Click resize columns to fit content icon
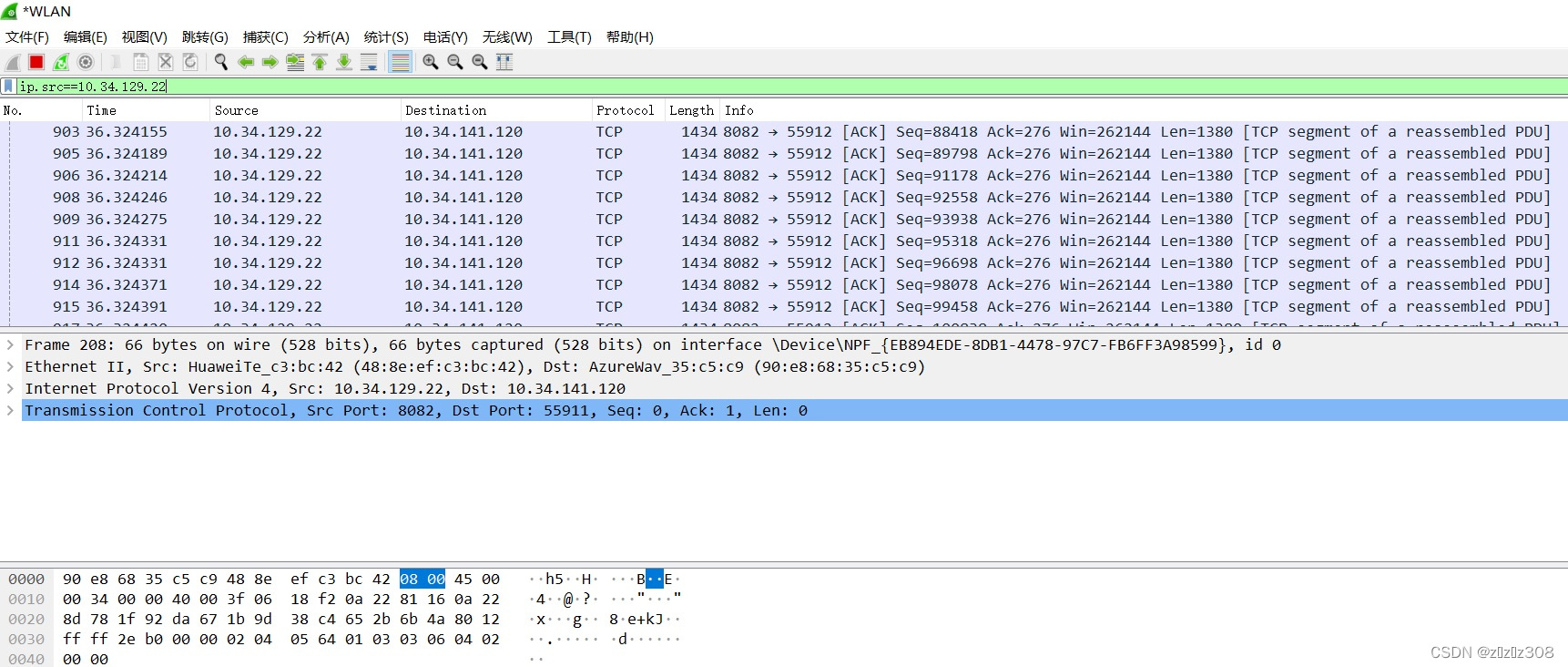Image resolution: width=1568 pixels, height=667 pixels. (504, 62)
